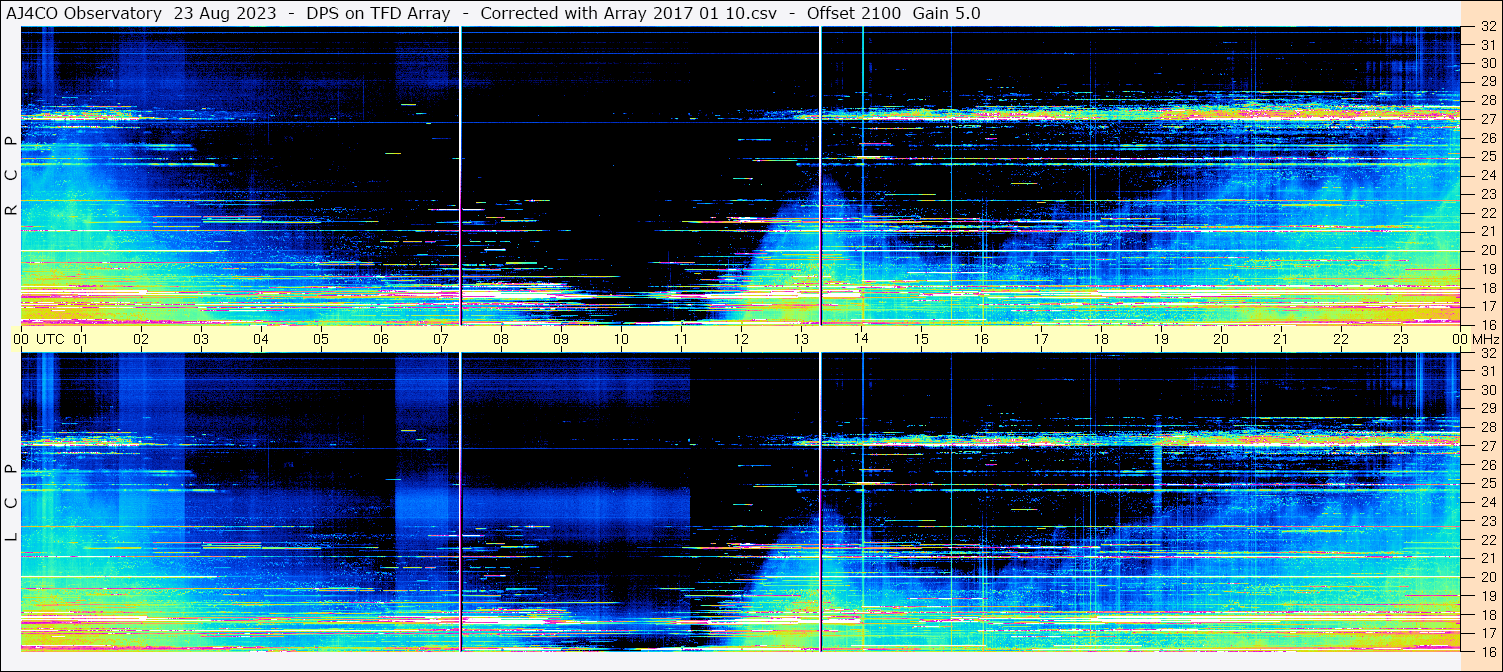Click the 14 hour mark on UTC axis

(860, 339)
